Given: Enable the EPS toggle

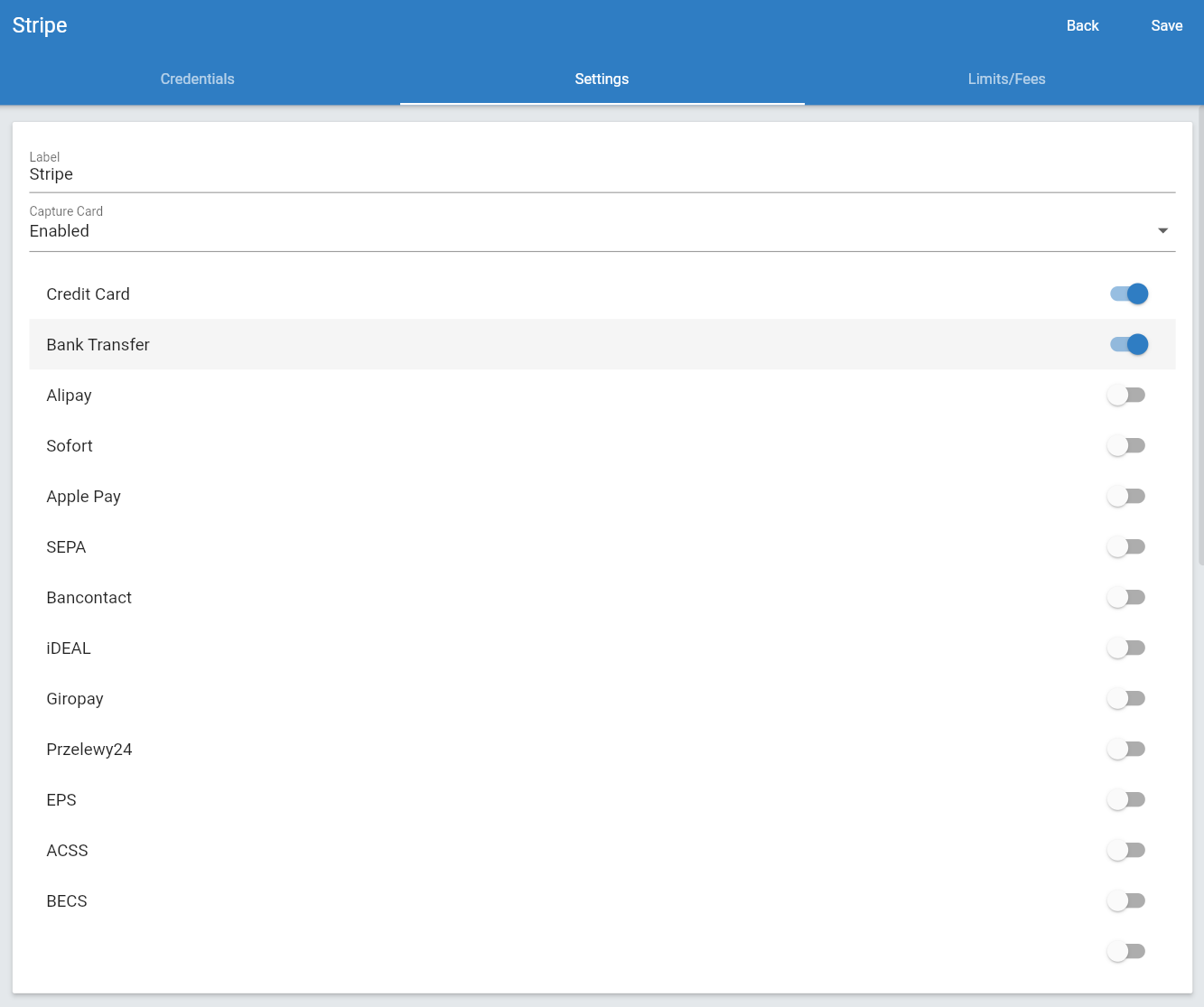Looking at the screenshot, I should [1126, 799].
